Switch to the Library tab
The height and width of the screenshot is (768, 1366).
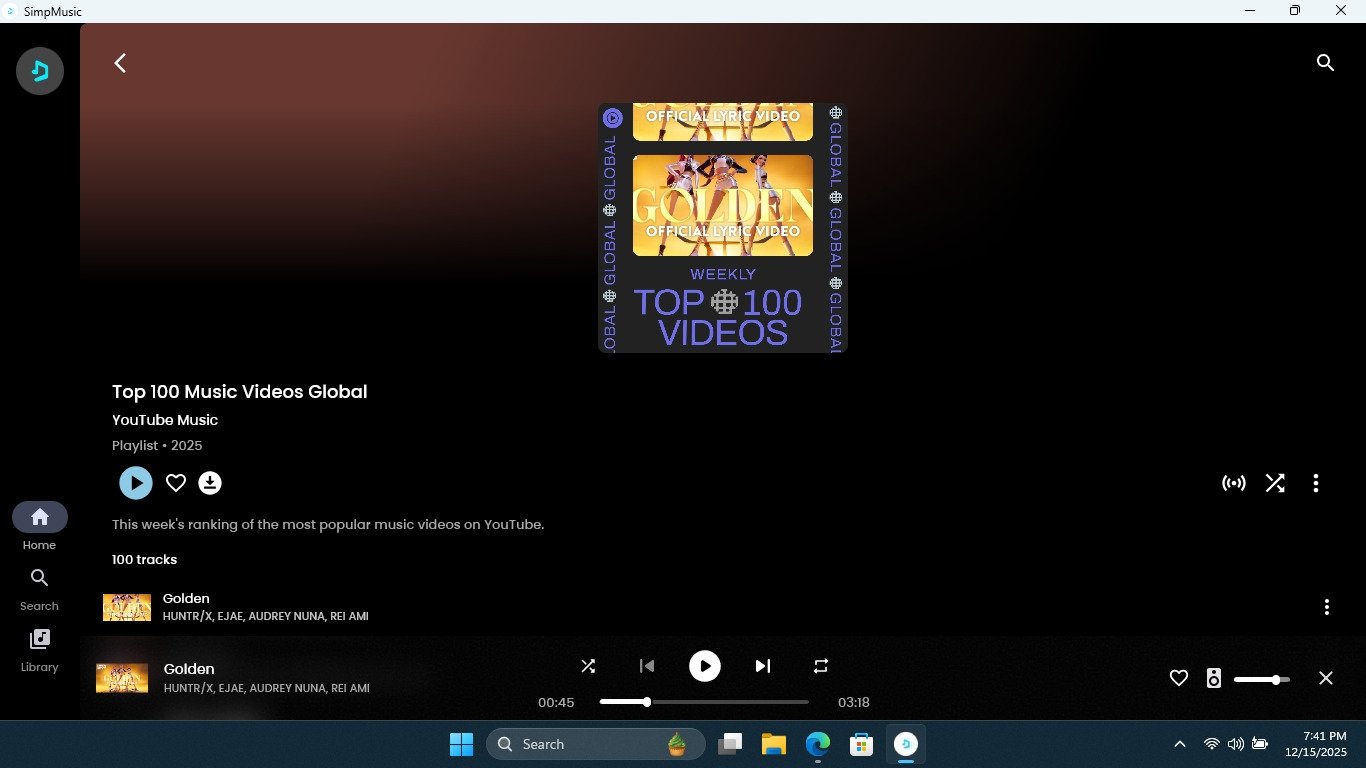click(40, 650)
